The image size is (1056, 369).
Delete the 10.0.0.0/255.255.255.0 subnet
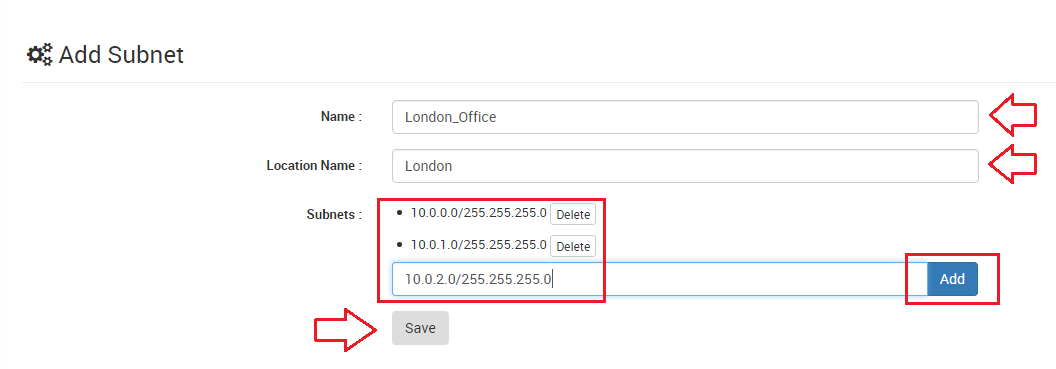coord(573,215)
